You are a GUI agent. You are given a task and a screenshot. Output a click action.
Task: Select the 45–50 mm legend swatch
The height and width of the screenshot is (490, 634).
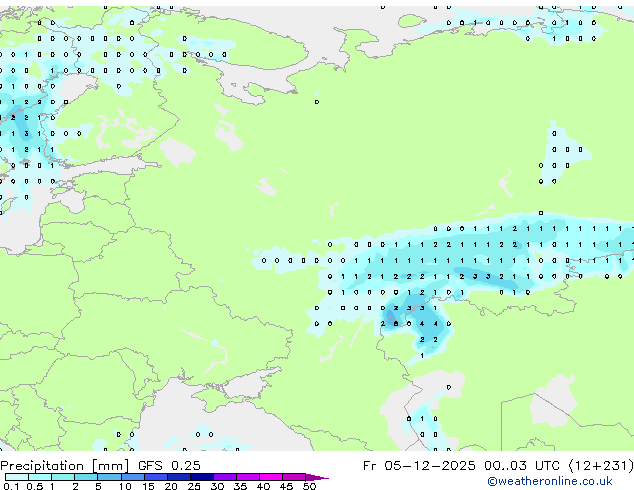pos(294,477)
